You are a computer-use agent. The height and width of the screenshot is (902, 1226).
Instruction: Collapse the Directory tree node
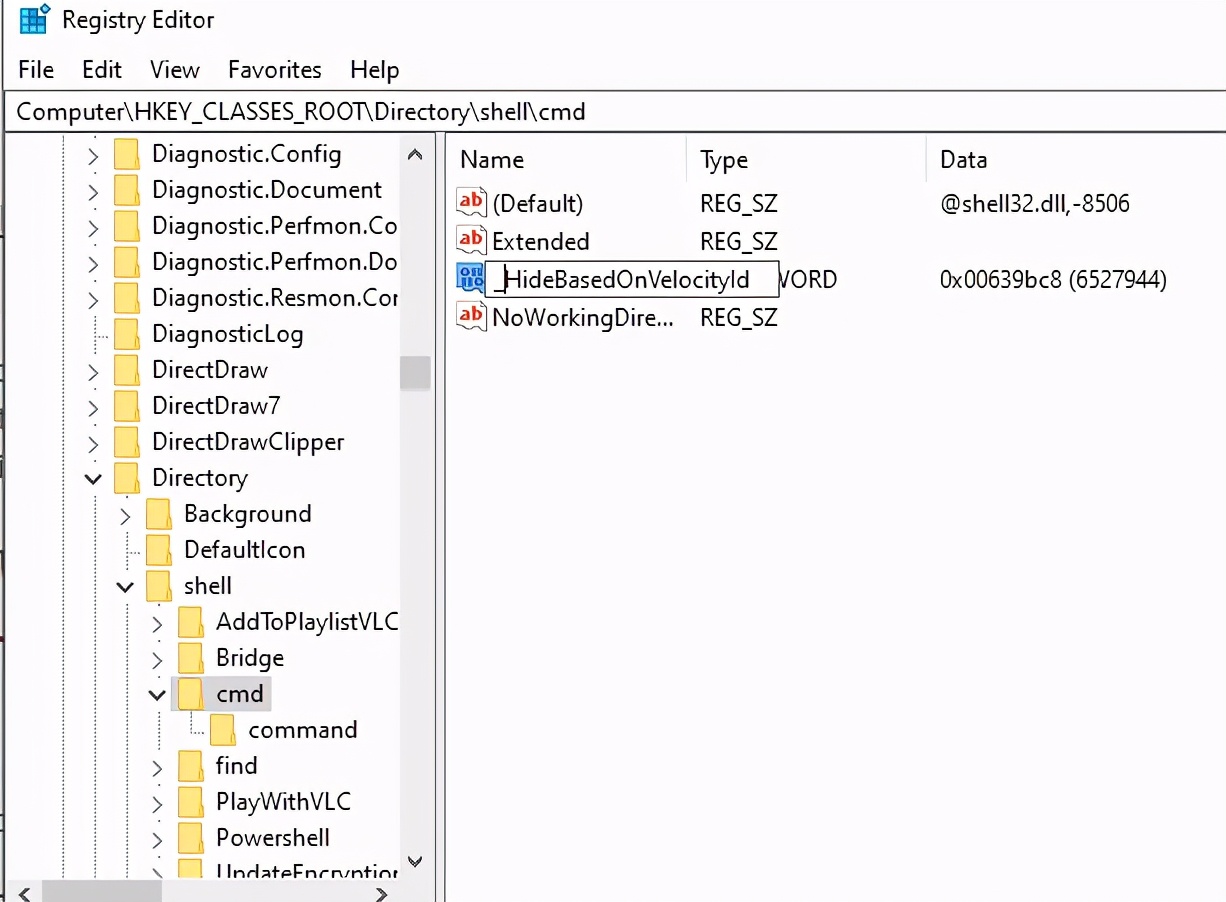93,478
